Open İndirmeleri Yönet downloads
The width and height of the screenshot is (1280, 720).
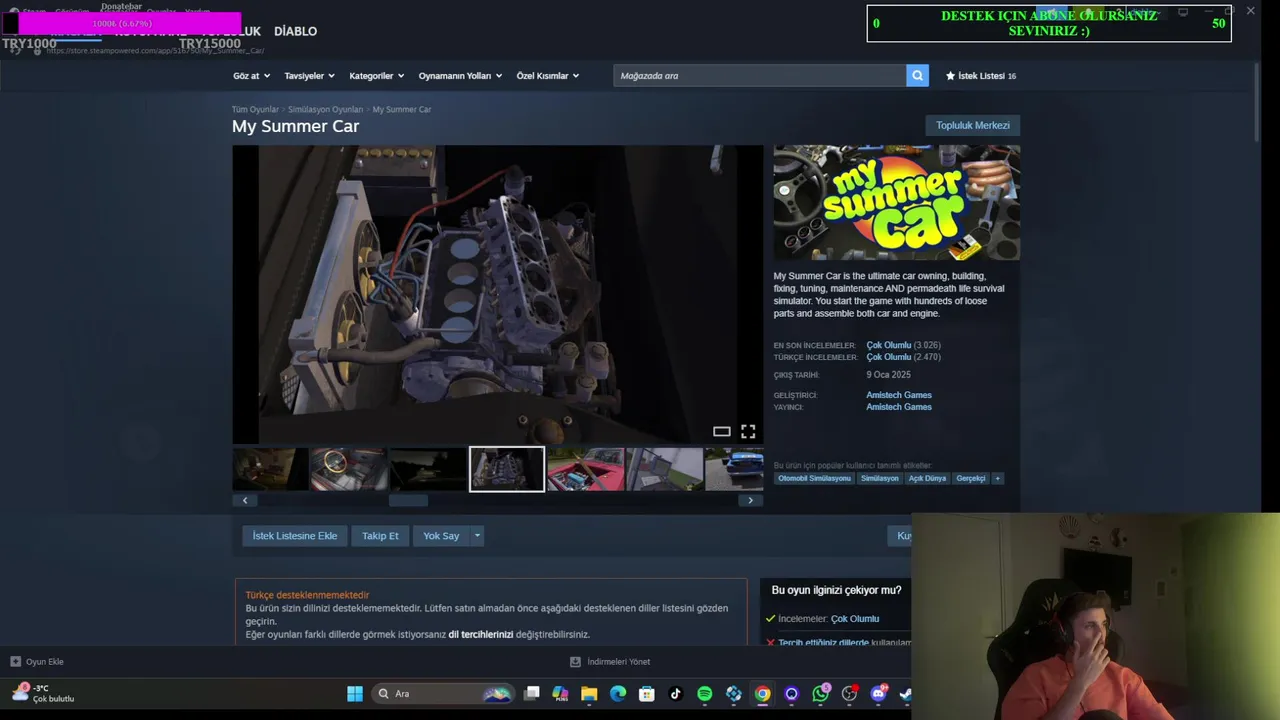point(610,662)
